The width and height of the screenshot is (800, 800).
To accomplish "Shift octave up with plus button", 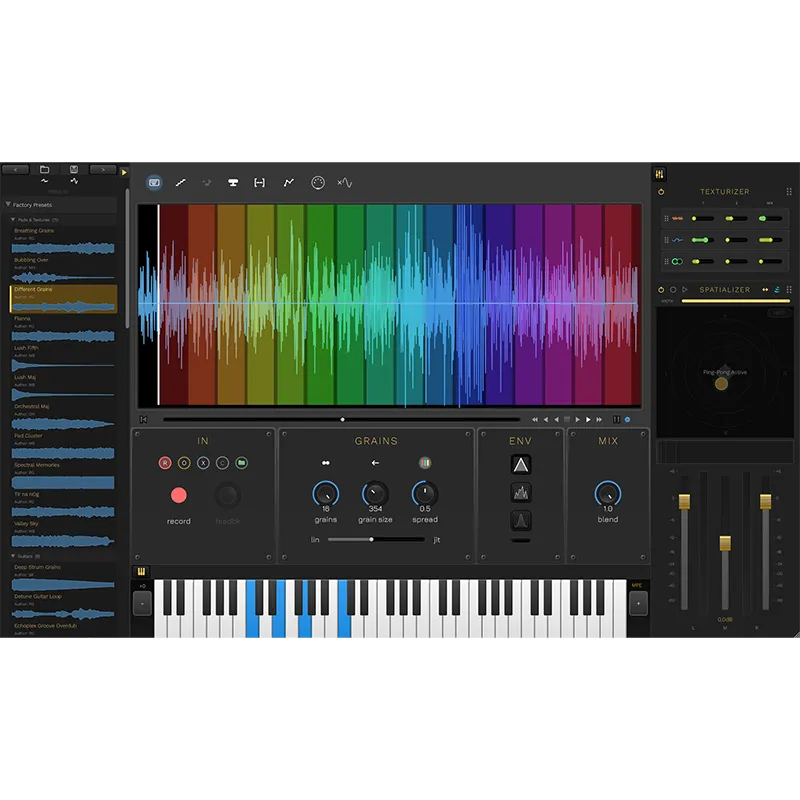I will point(638,604).
